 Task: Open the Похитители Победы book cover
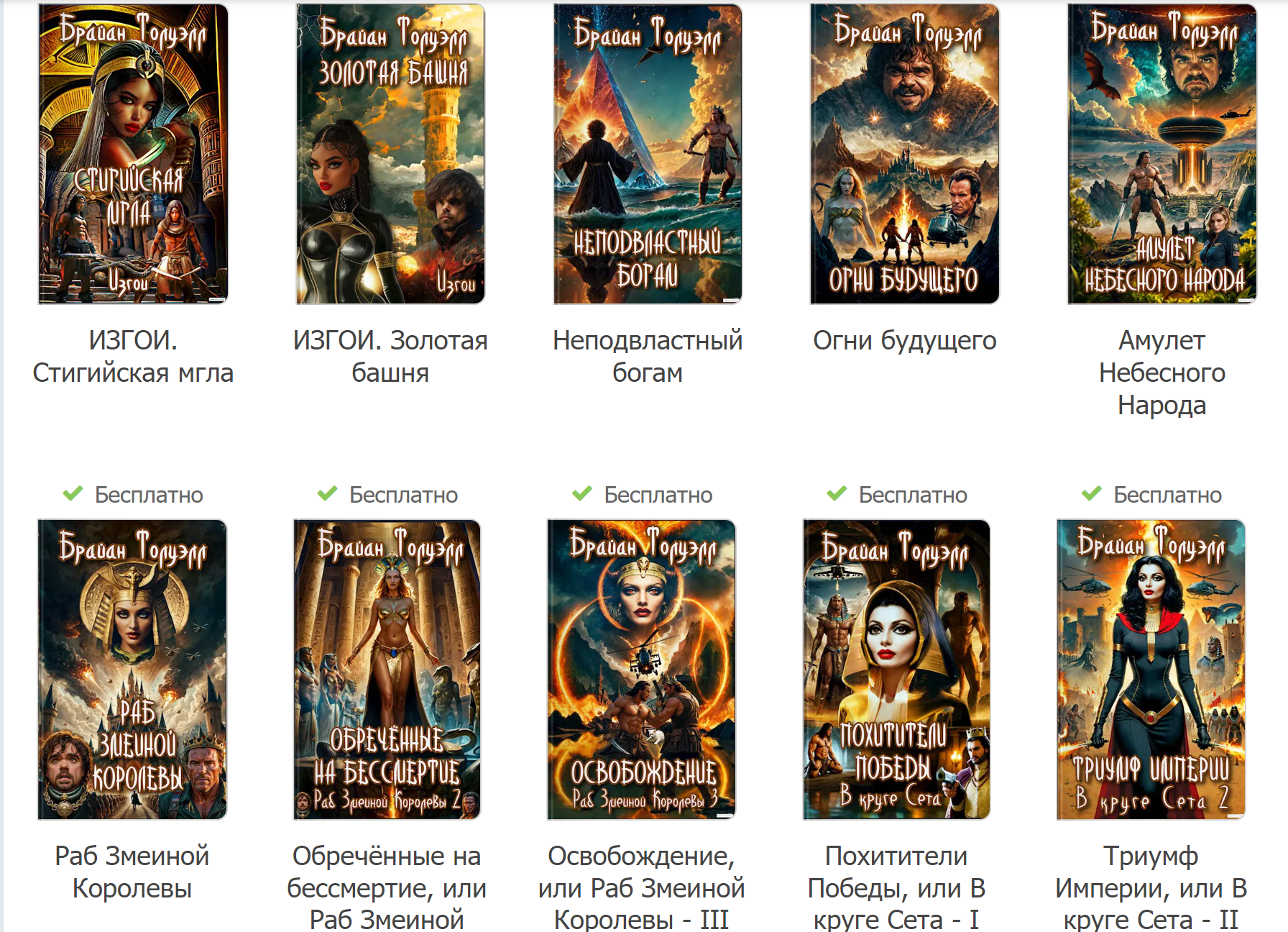pyautogui.click(x=896, y=670)
